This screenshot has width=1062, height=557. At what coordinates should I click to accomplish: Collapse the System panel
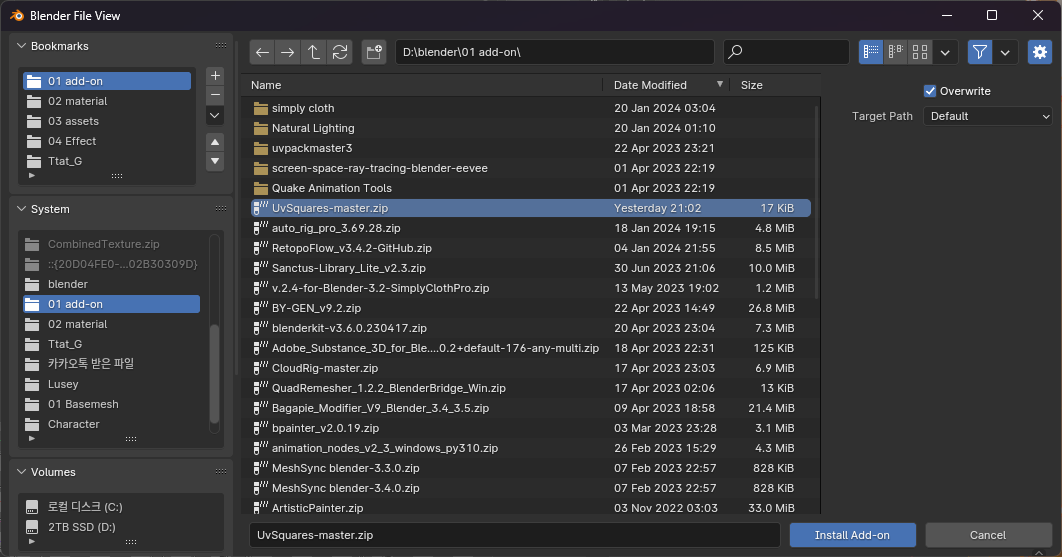(x=22, y=209)
